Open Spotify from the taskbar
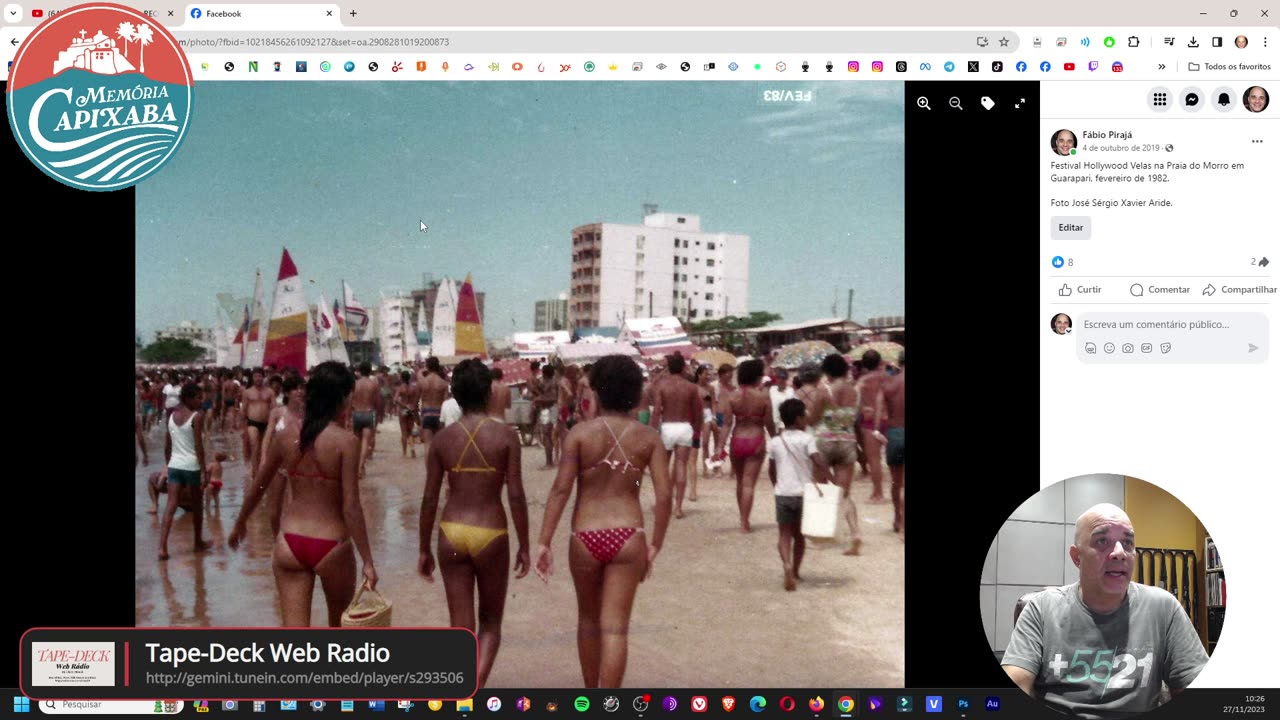 click(582, 704)
